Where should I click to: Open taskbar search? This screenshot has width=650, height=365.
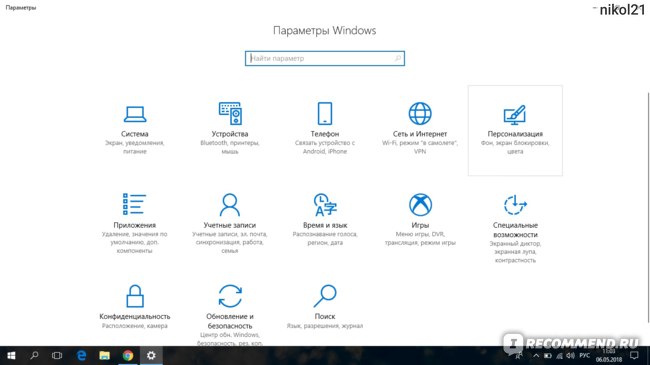click(x=34, y=355)
